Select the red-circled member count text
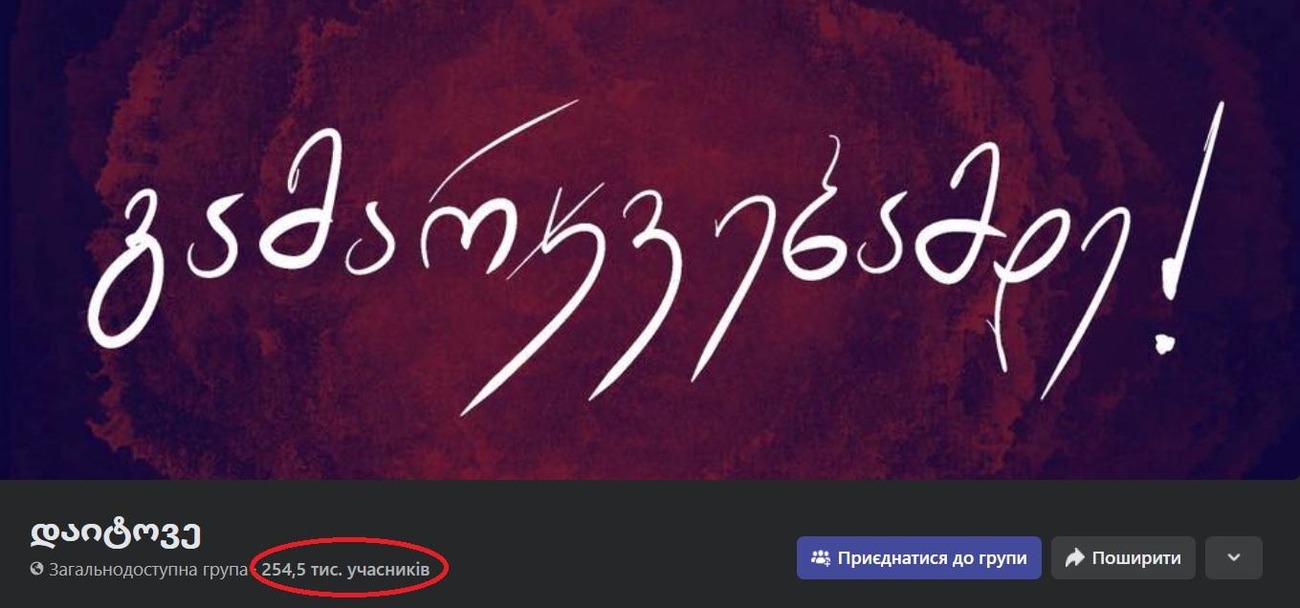 point(346,570)
